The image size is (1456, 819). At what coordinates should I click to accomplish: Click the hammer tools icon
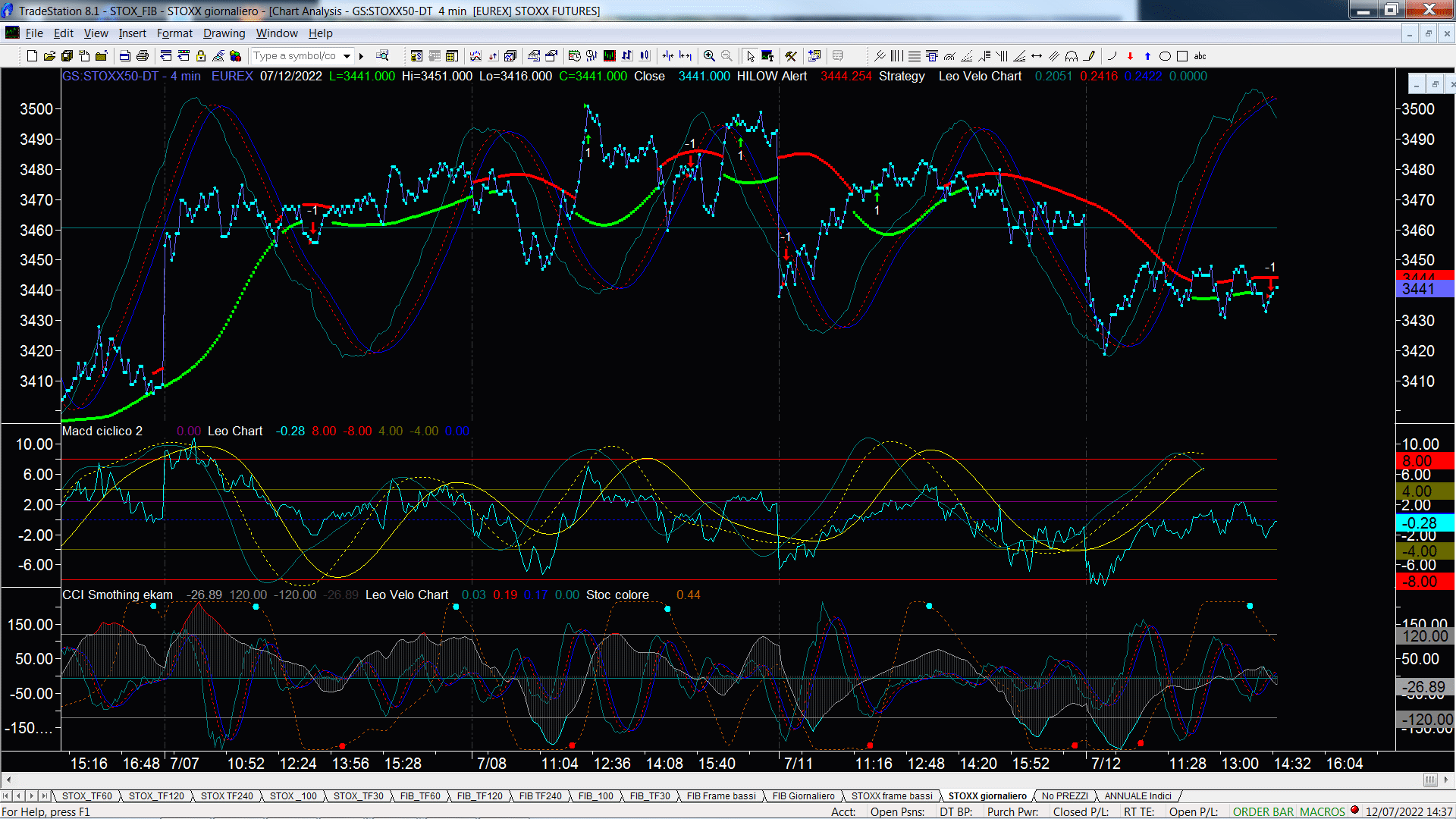pyautogui.click(x=791, y=56)
